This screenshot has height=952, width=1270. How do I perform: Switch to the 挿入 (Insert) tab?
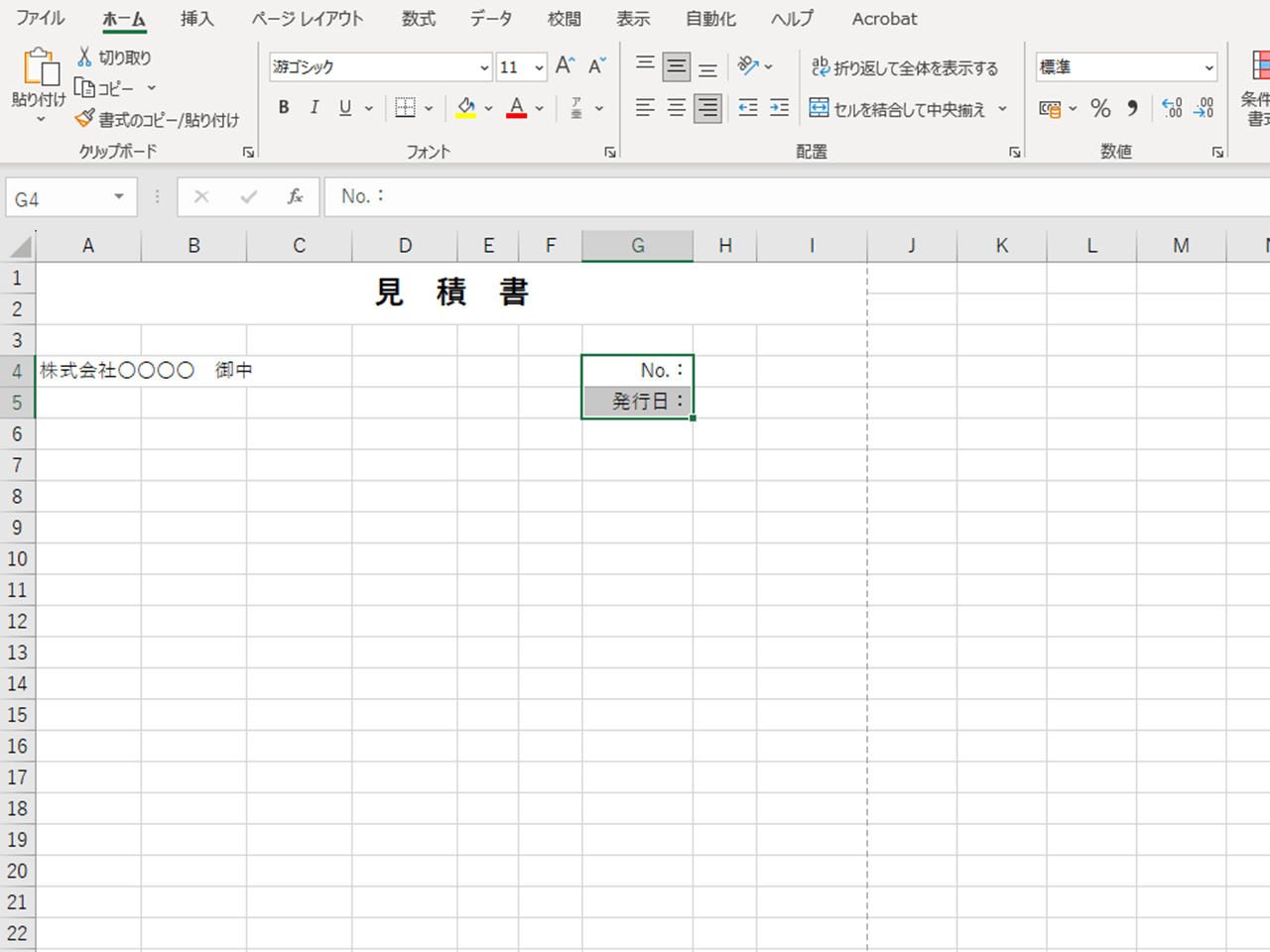196,19
